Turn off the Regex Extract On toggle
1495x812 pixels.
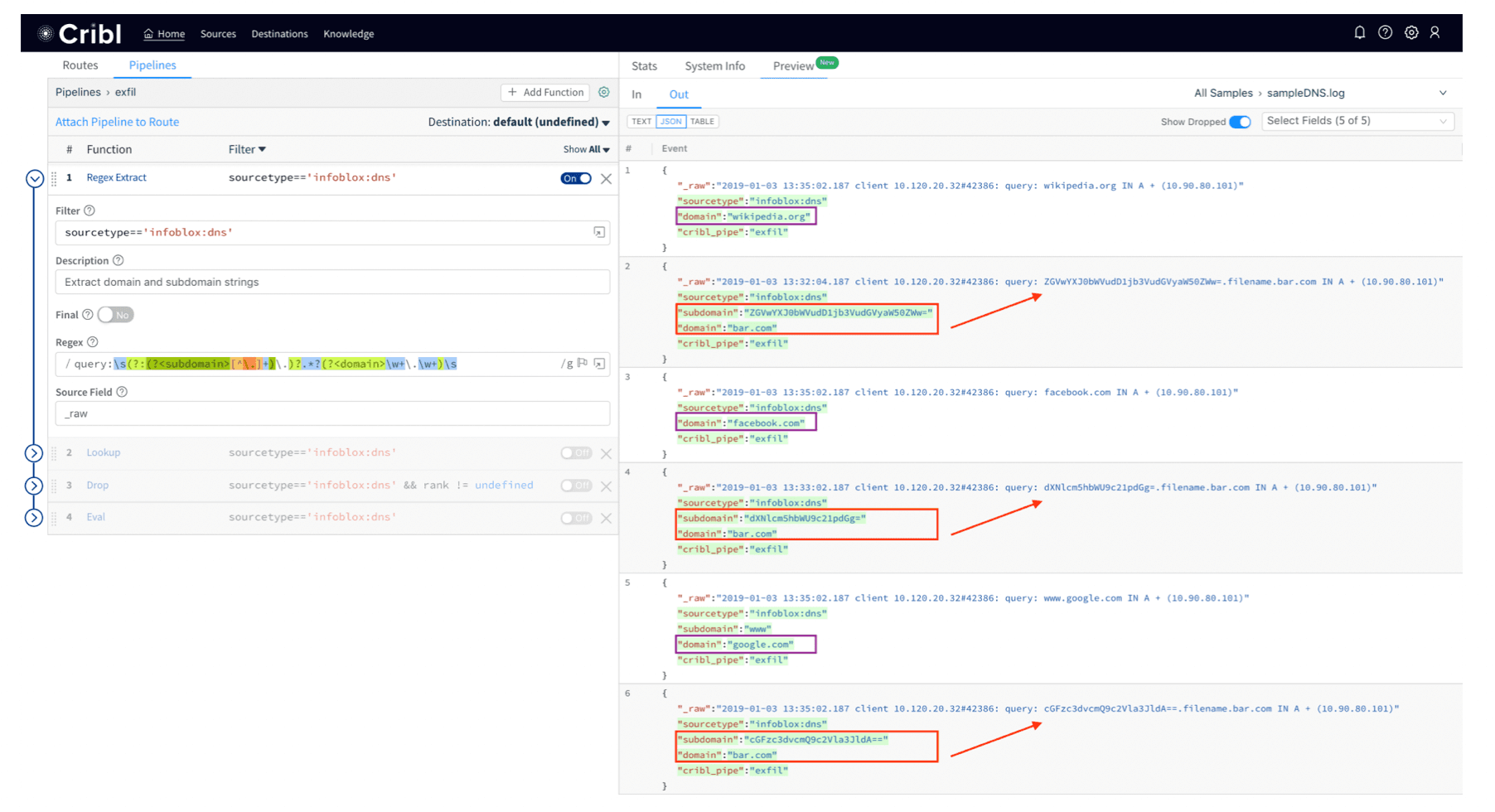click(x=576, y=178)
